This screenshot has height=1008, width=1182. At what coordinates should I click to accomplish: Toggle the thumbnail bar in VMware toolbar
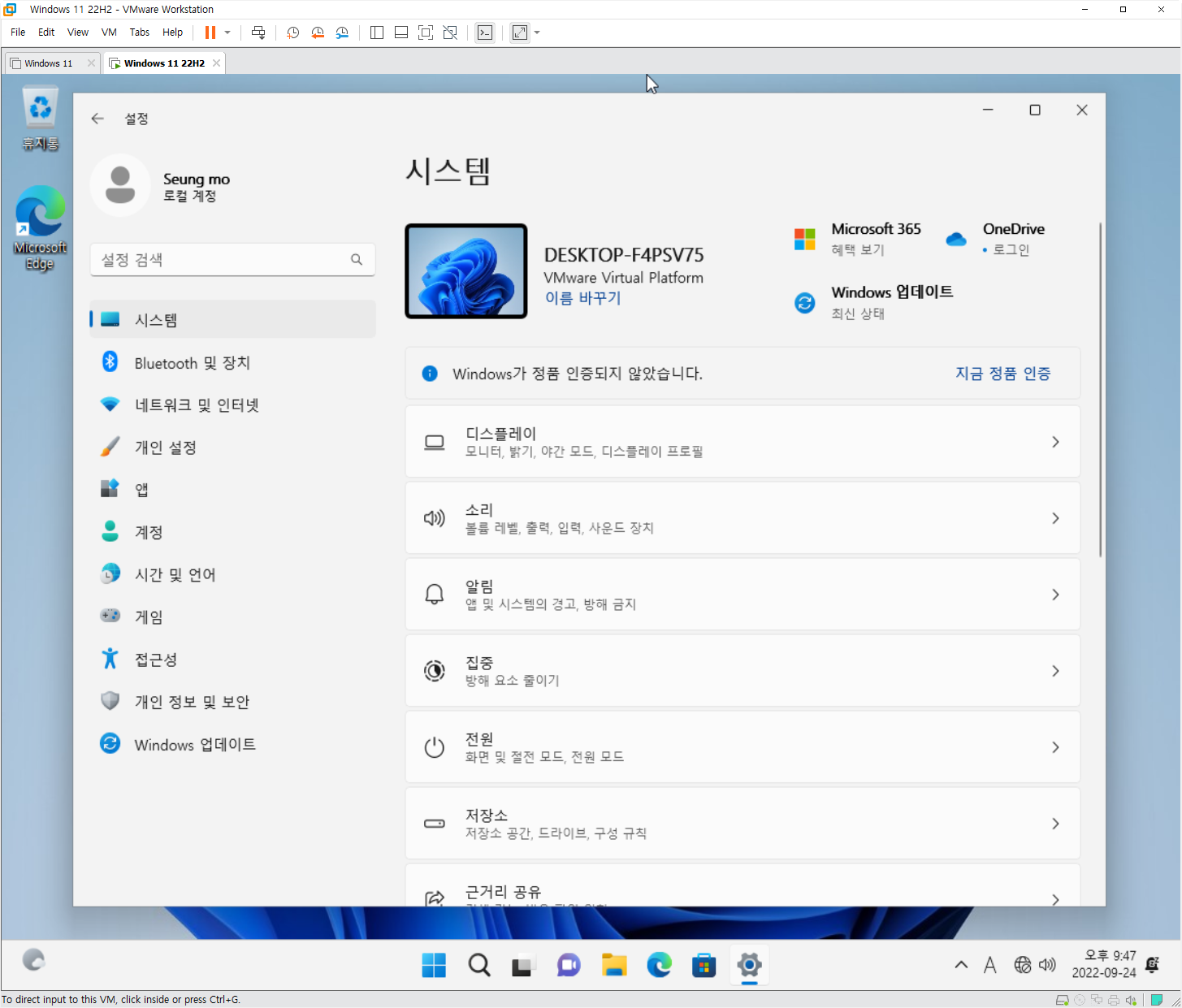pyautogui.click(x=401, y=32)
